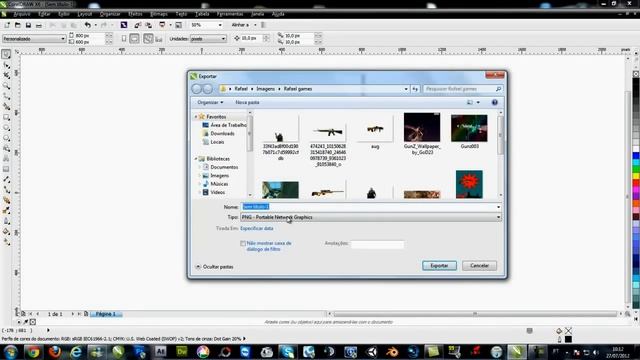Image resolution: width=640 pixels, height=360 pixels.
Task: Click the Ocultar pastas button
Action: [214, 267]
